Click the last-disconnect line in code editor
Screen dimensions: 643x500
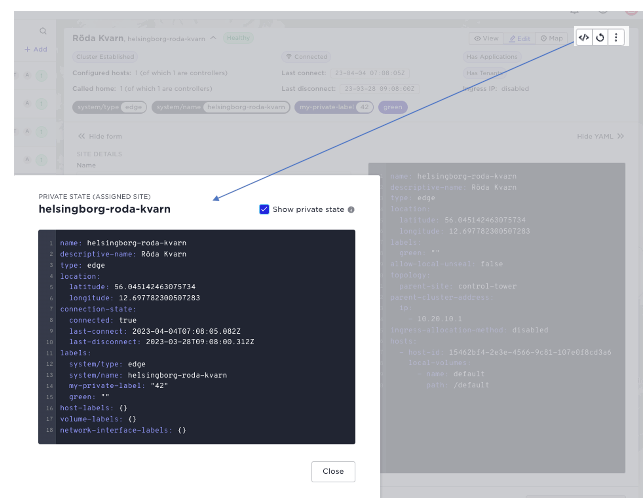pyautogui.click(x=162, y=342)
